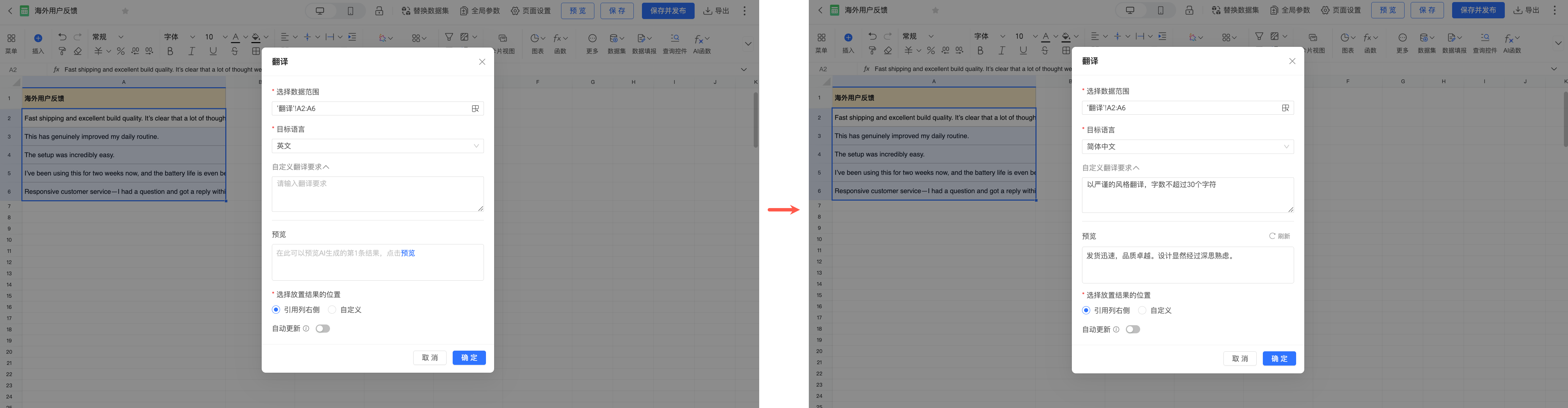The height and width of the screenshot is (408, 1568).
Task: Open target language dropdown showing 英文
Action: pos(378,146)
